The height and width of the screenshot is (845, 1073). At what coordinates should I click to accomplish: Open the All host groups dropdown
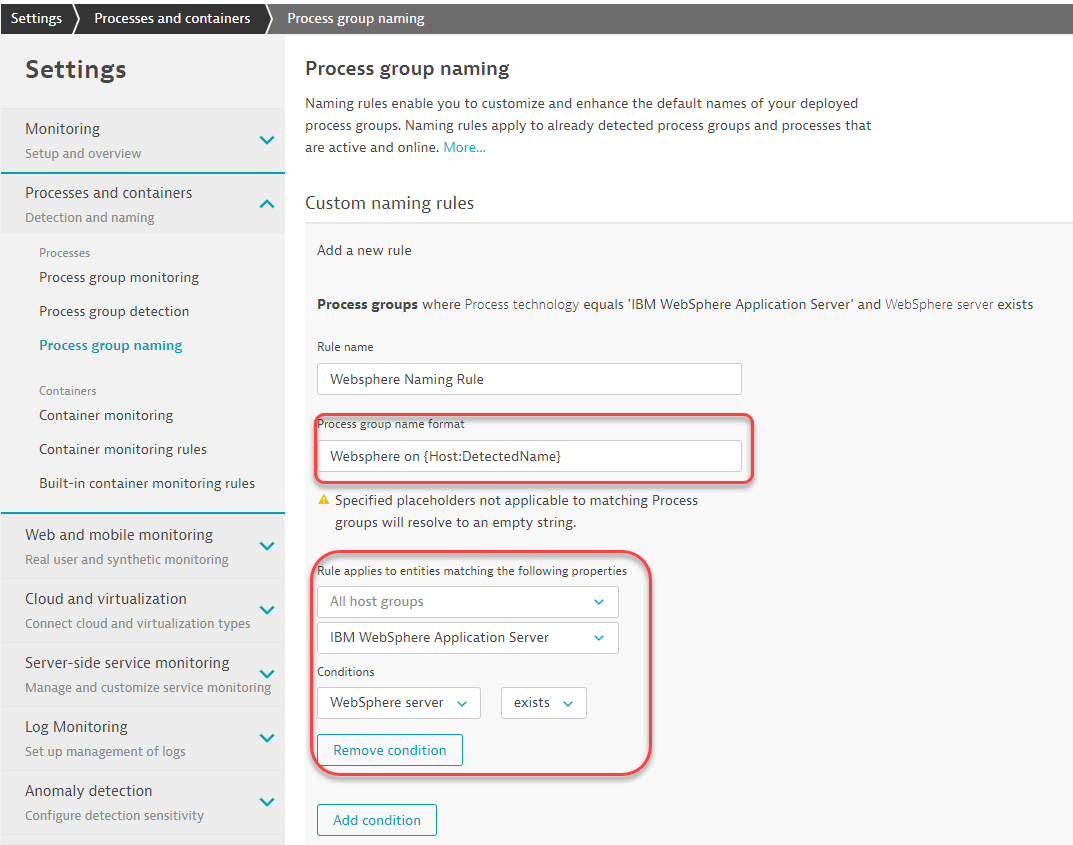(467, 601)
